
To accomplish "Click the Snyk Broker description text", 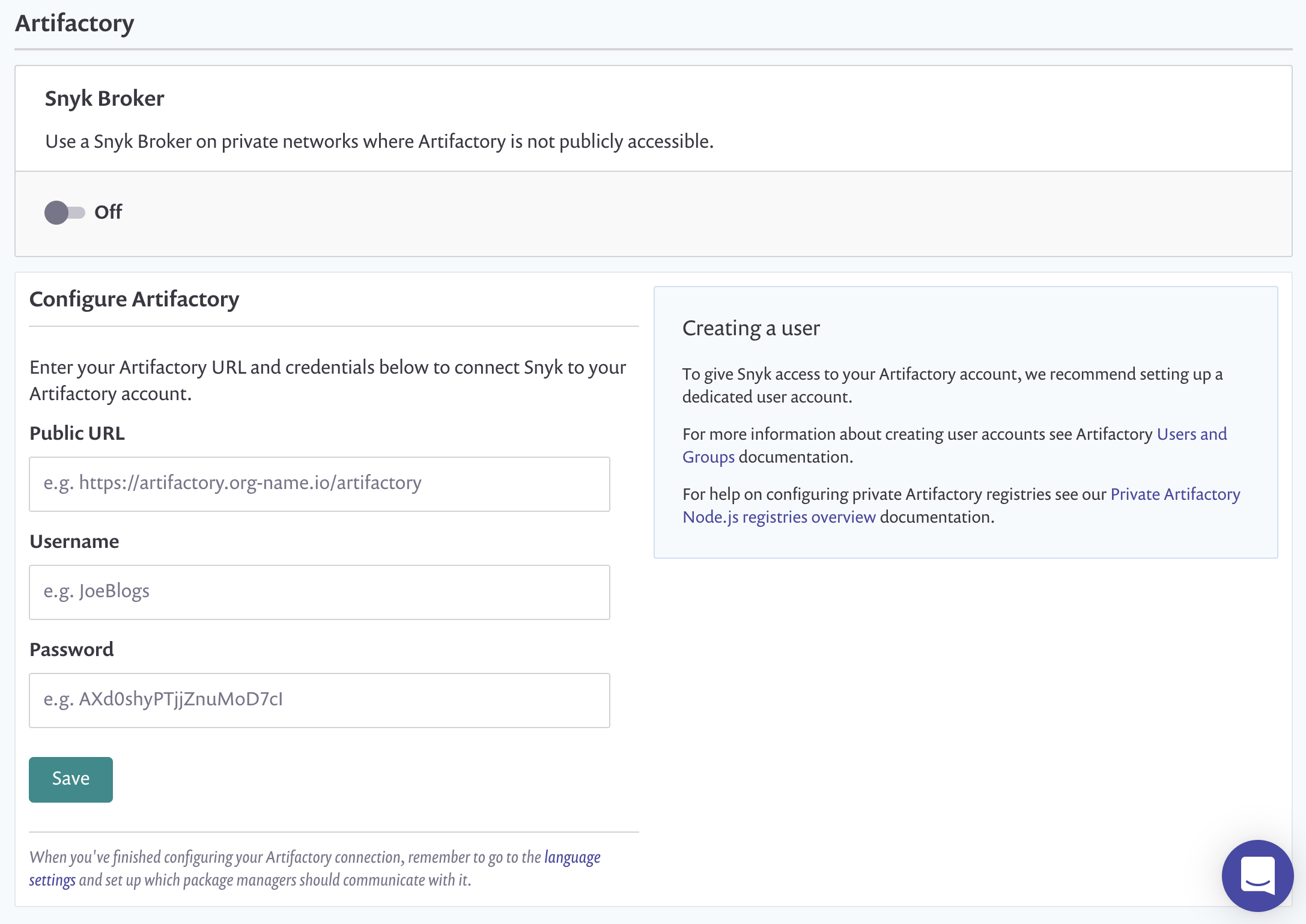I will pyautogui.click(x=379, y=141).
